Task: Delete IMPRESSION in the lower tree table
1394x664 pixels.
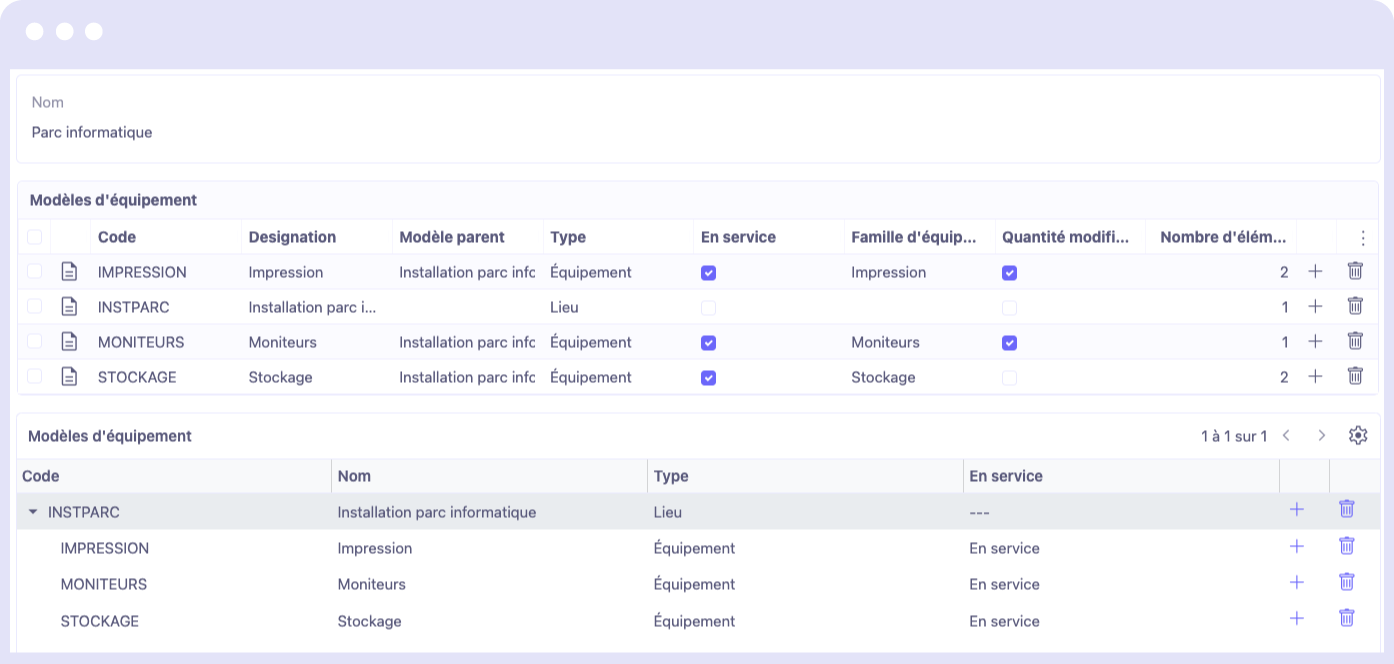Action: (1346, 547)
